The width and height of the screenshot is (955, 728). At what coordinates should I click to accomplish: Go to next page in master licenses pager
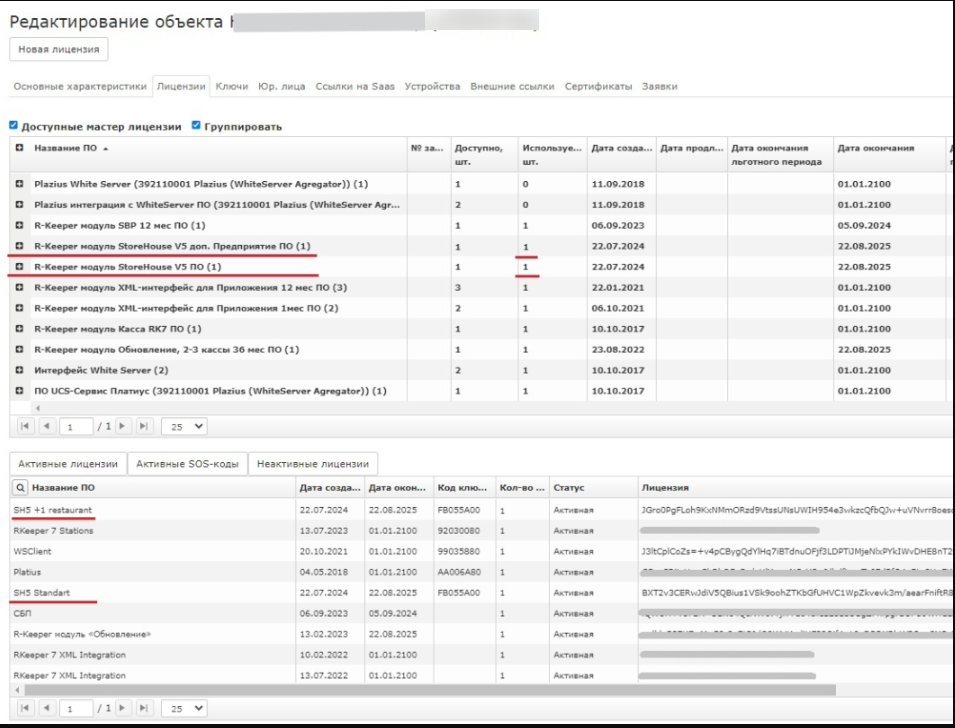122,426
